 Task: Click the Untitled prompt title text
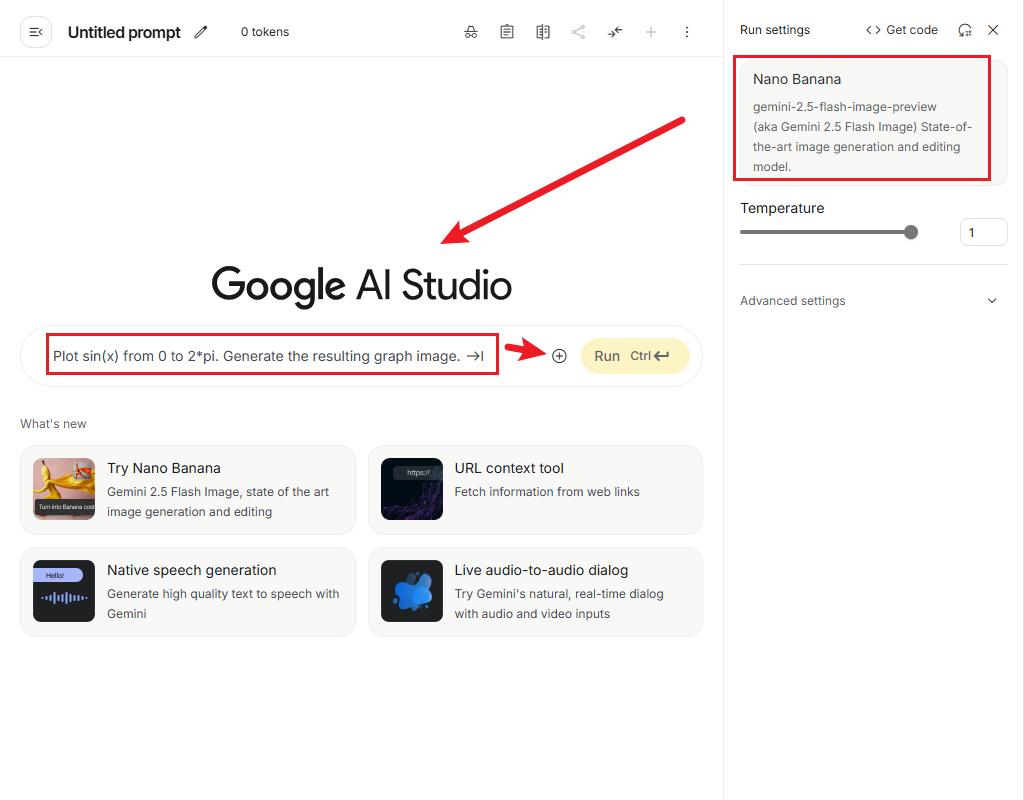[x=124, y=32]
